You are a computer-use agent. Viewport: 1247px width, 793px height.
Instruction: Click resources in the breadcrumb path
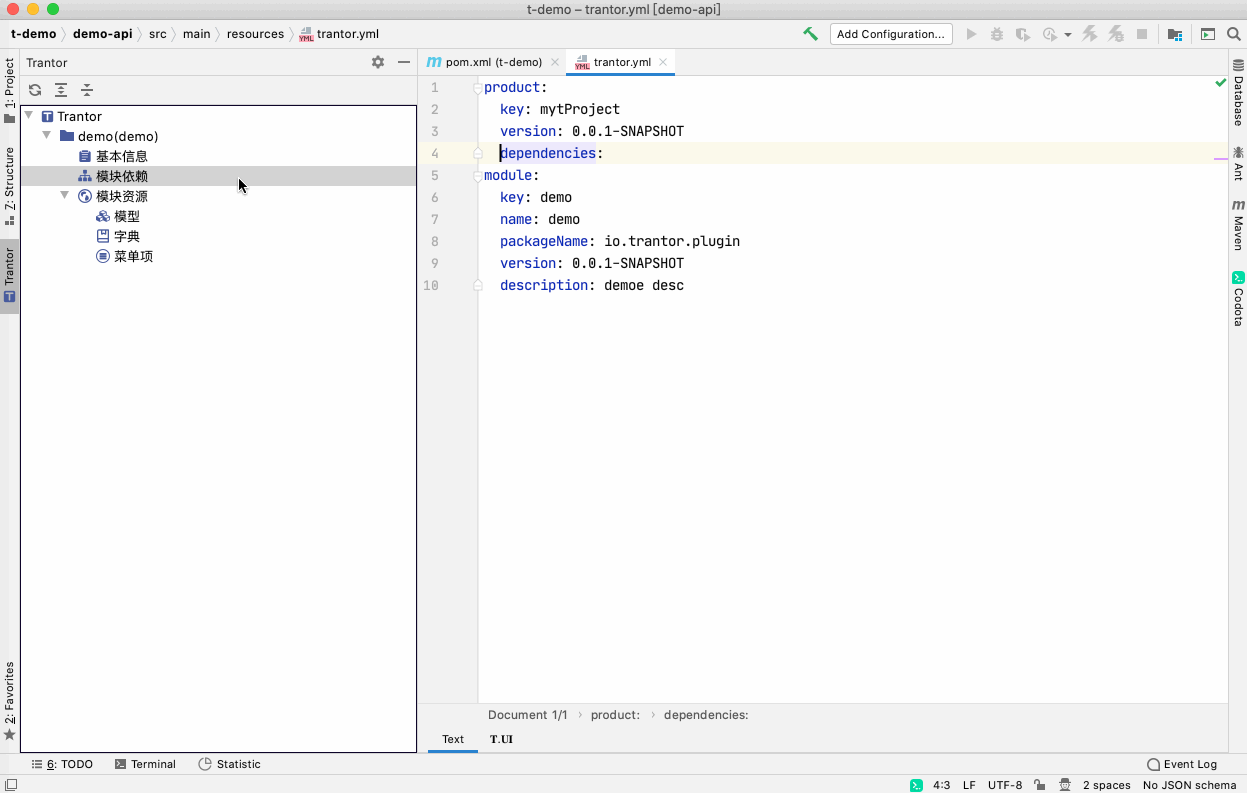click(x=255, y=34)
